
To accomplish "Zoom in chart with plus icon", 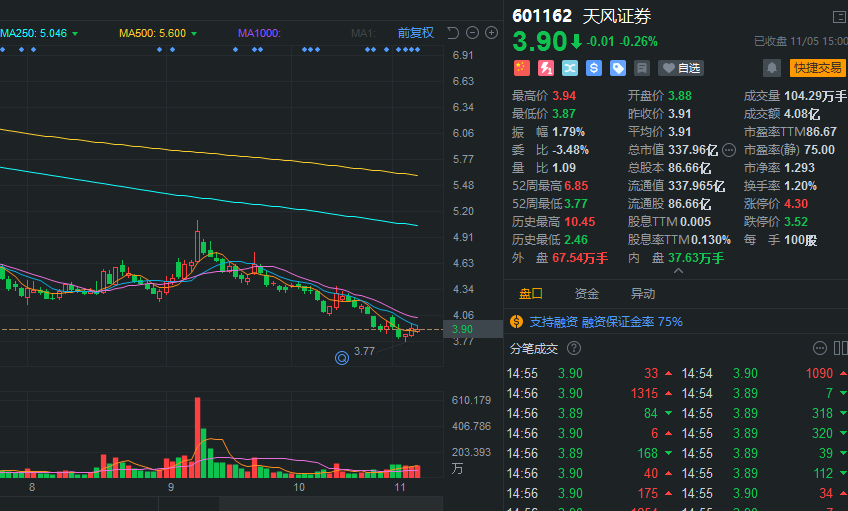I will (x=491, y=33).
